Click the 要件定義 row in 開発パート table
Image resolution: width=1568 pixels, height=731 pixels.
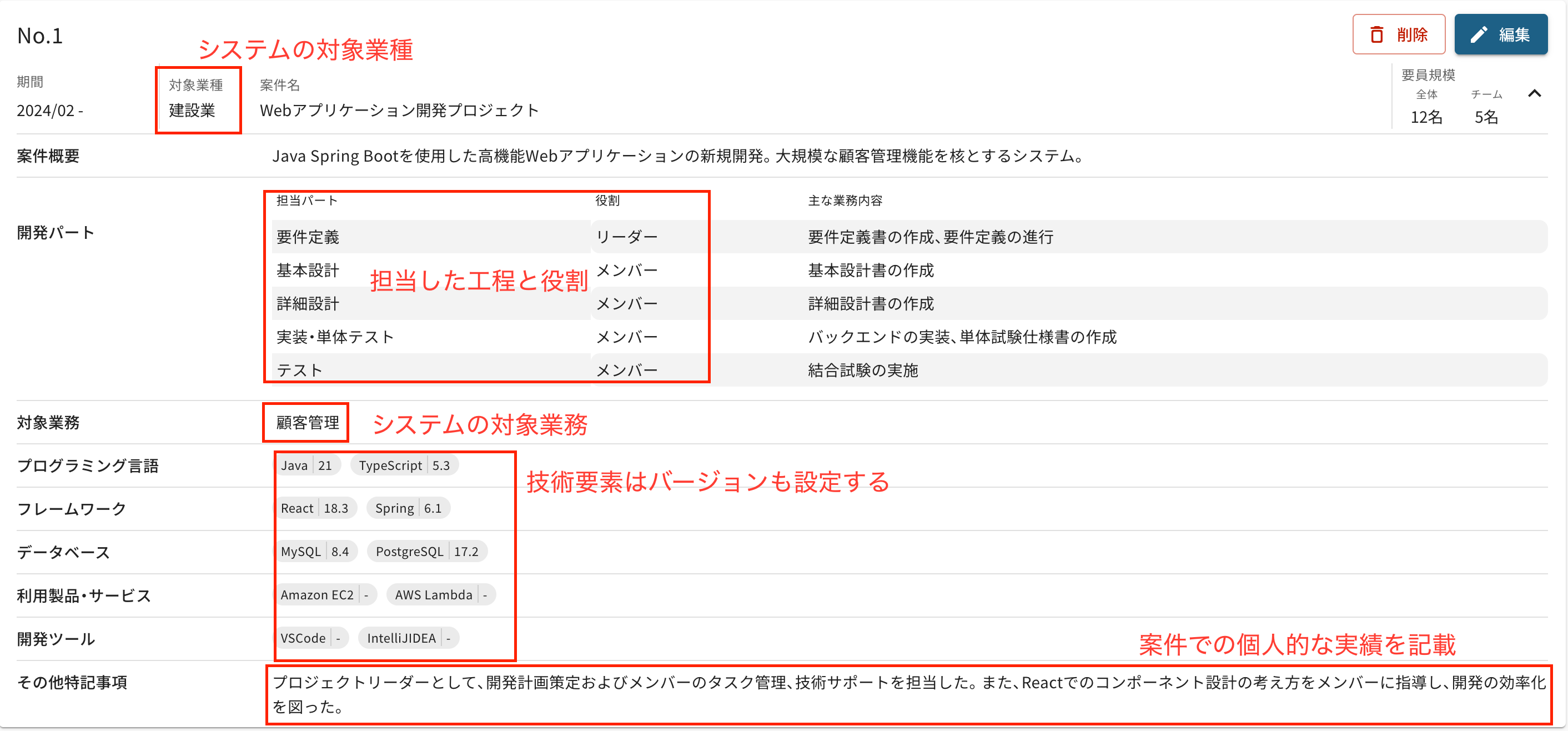coord(308,237)
